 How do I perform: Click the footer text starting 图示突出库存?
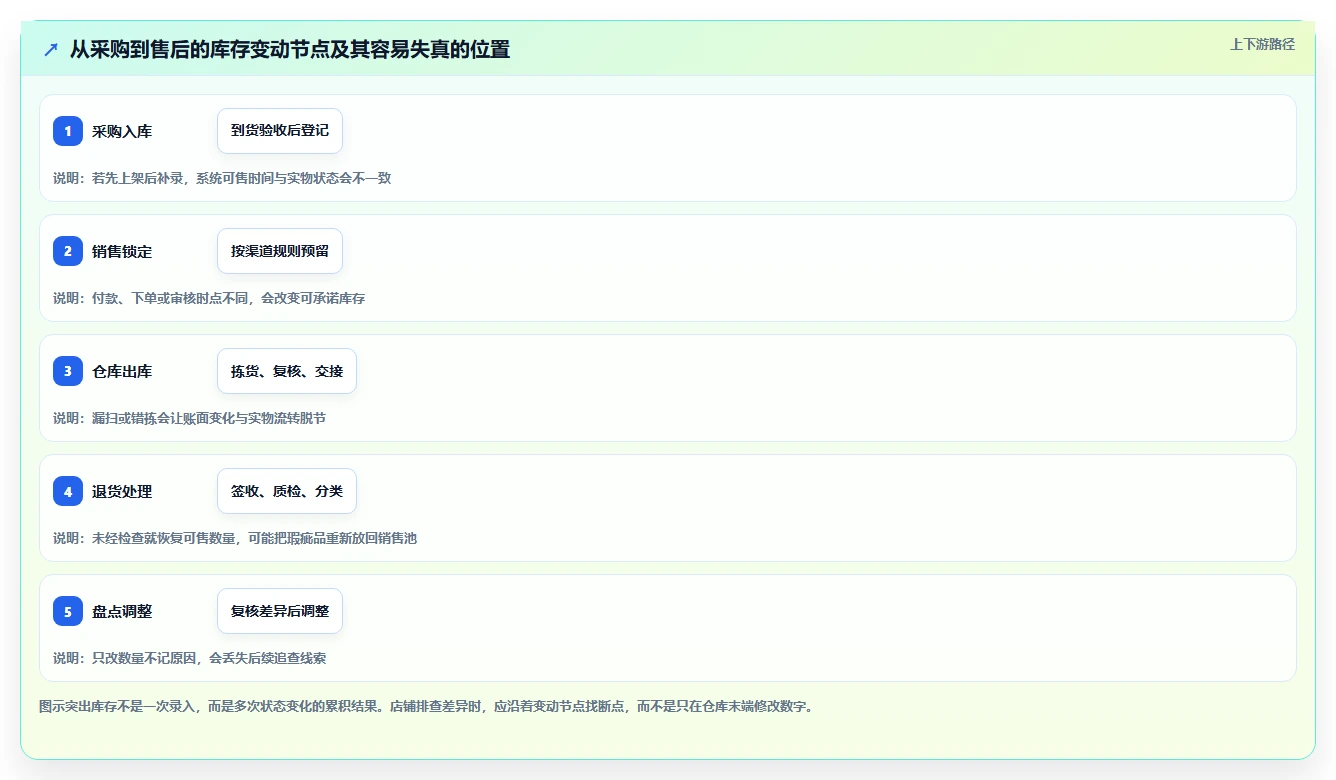pyautogui.click(x=428, y=706)
